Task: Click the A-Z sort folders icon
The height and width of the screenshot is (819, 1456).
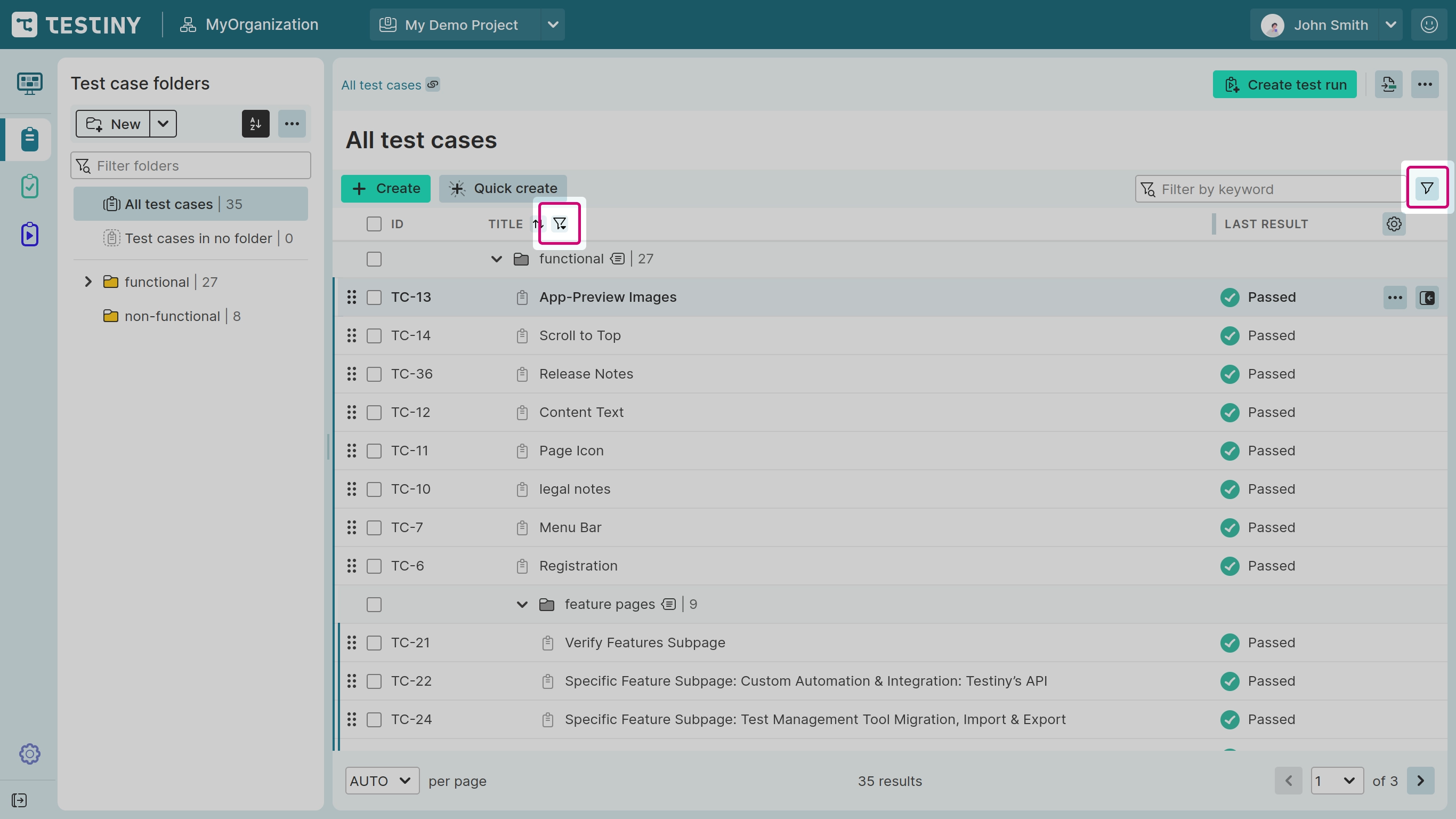Action: point(255,124)
